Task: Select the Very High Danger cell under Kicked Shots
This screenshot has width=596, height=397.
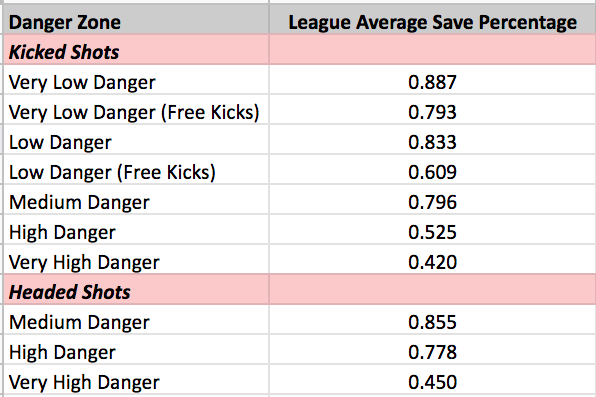Action: [x=136, y=259]
